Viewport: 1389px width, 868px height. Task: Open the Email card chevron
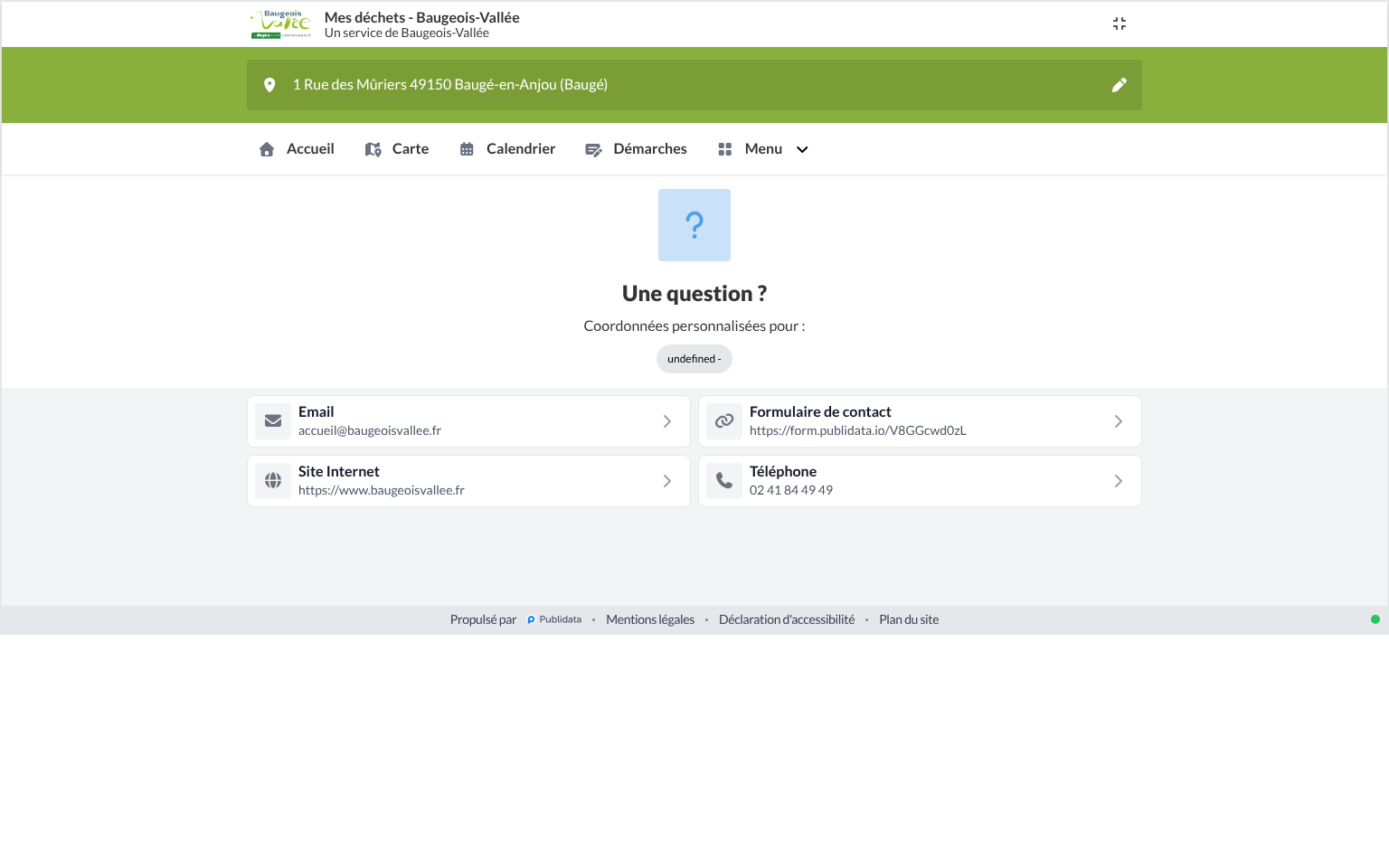click(x=667, y=421)
